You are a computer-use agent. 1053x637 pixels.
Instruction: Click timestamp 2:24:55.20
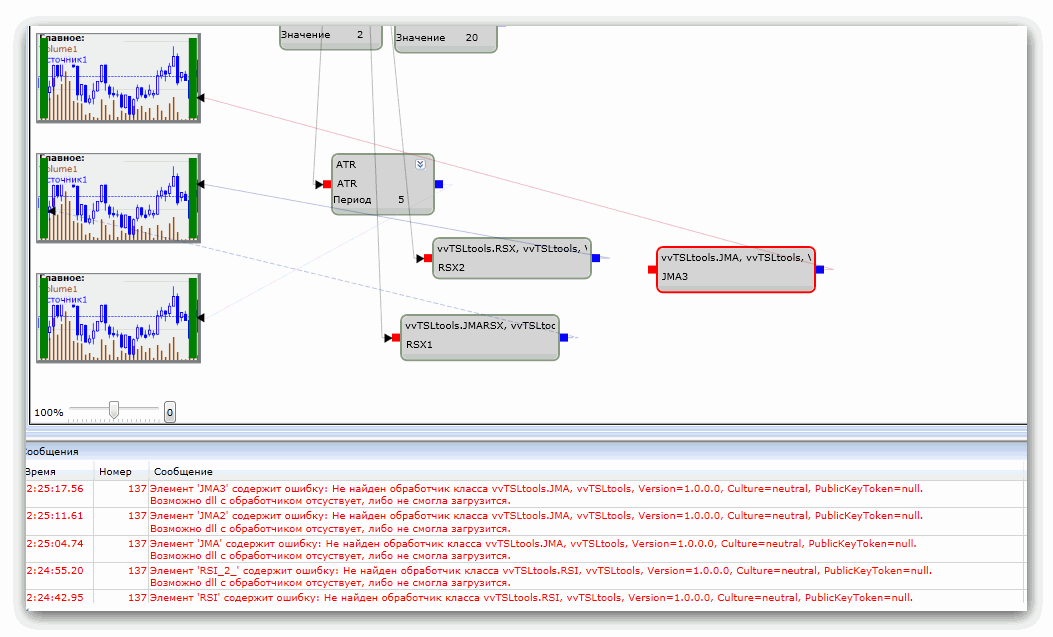pos(55,571)
